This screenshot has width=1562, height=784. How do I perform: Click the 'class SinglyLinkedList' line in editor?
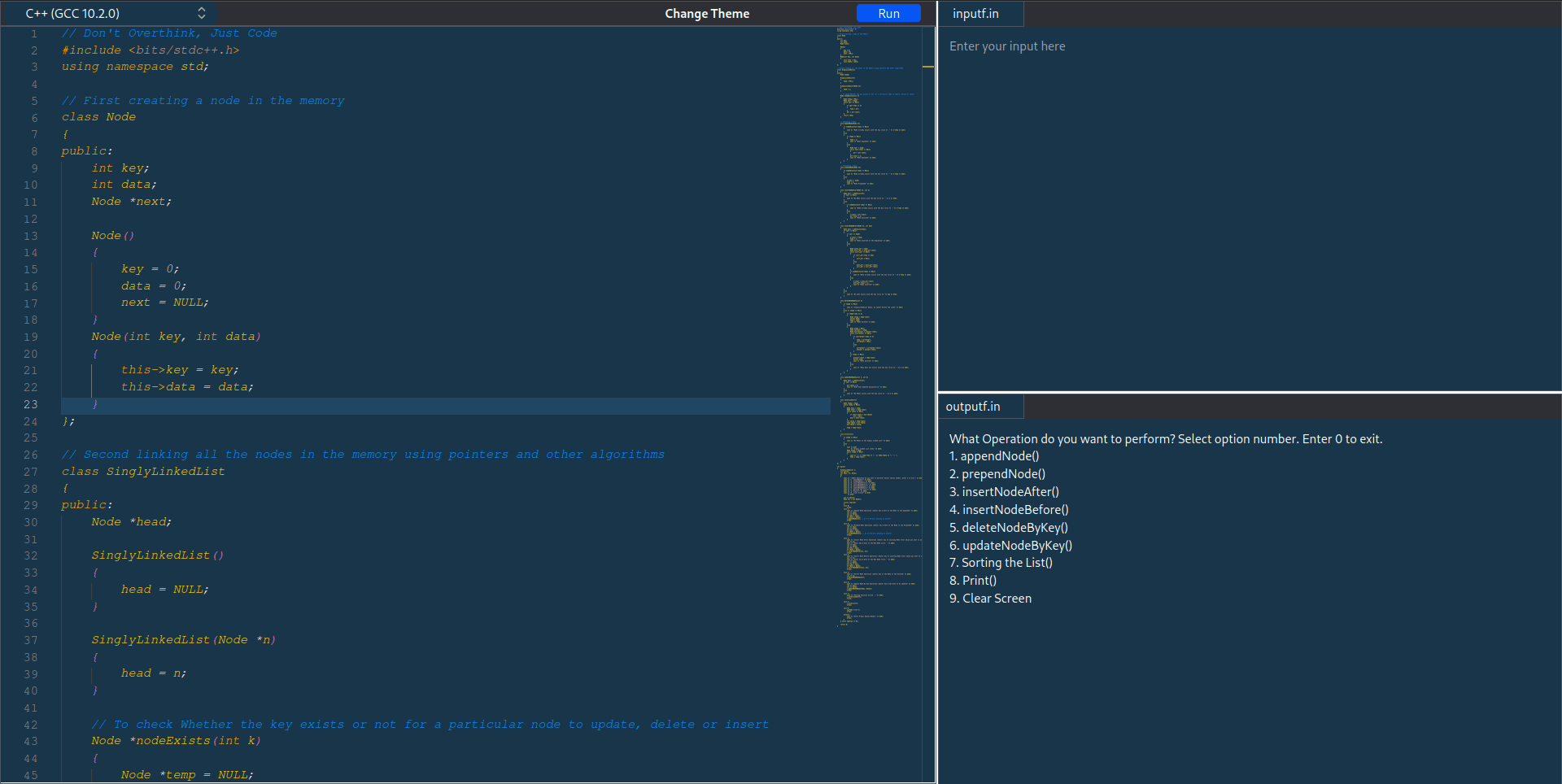pyautogui.click(x=143, y=472)
